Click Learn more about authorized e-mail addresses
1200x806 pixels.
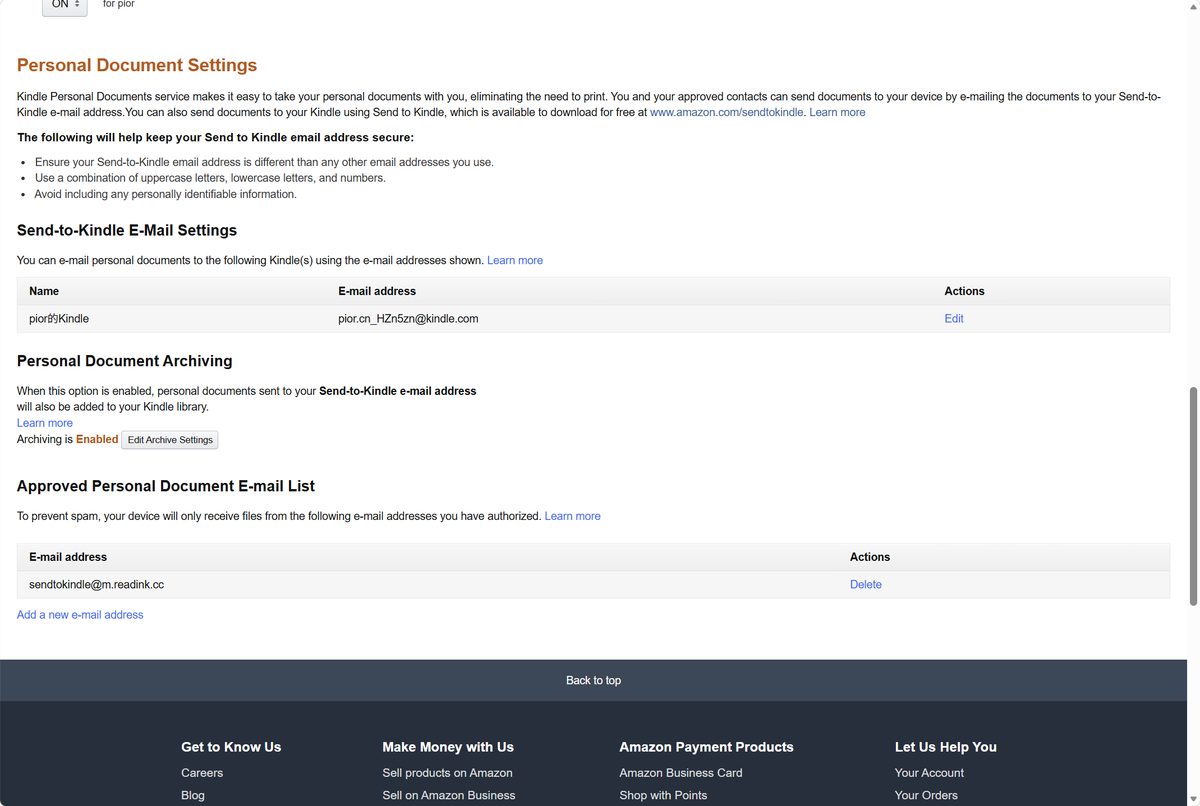pos(573,516)
